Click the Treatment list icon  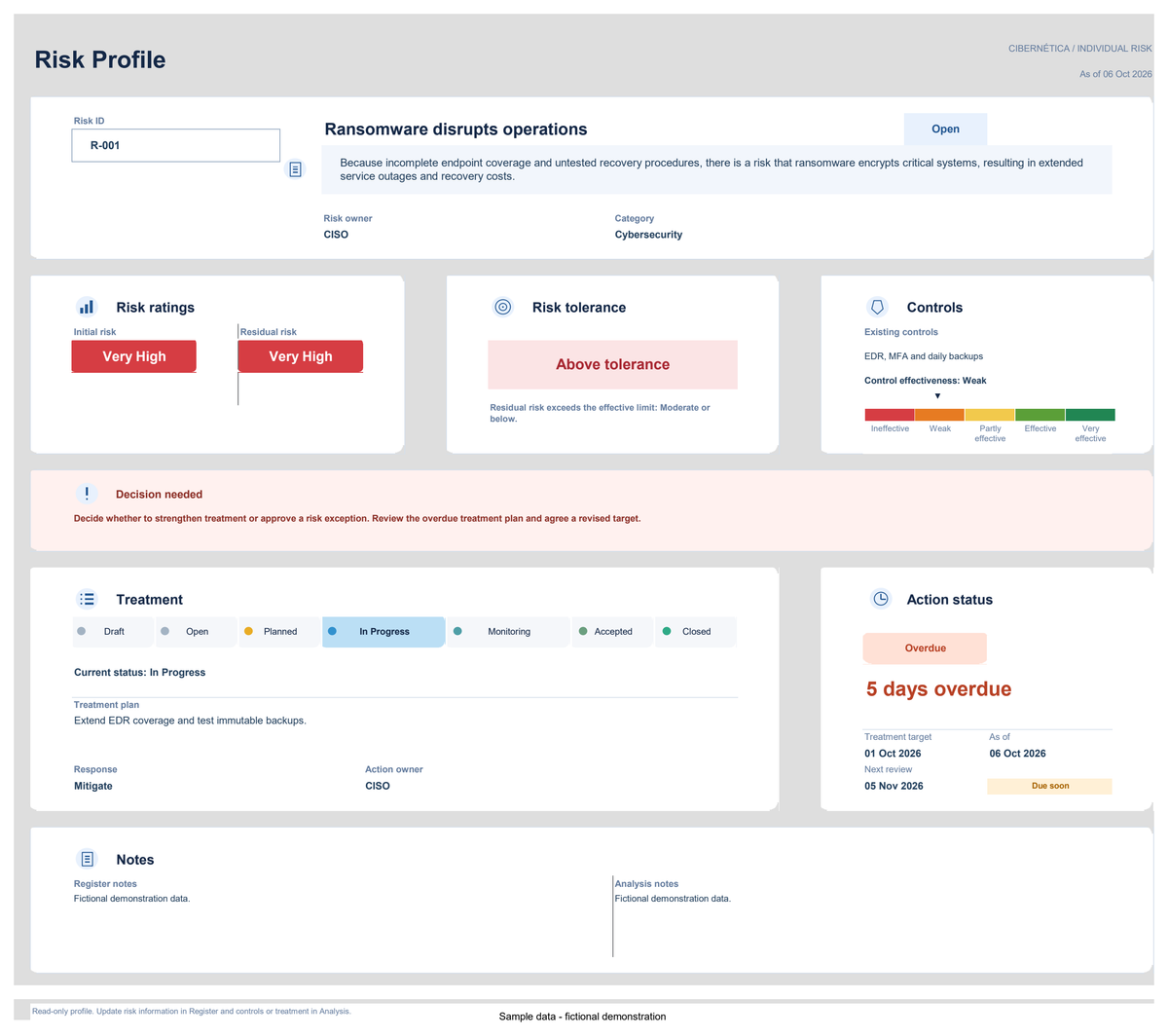click(87, 599)
